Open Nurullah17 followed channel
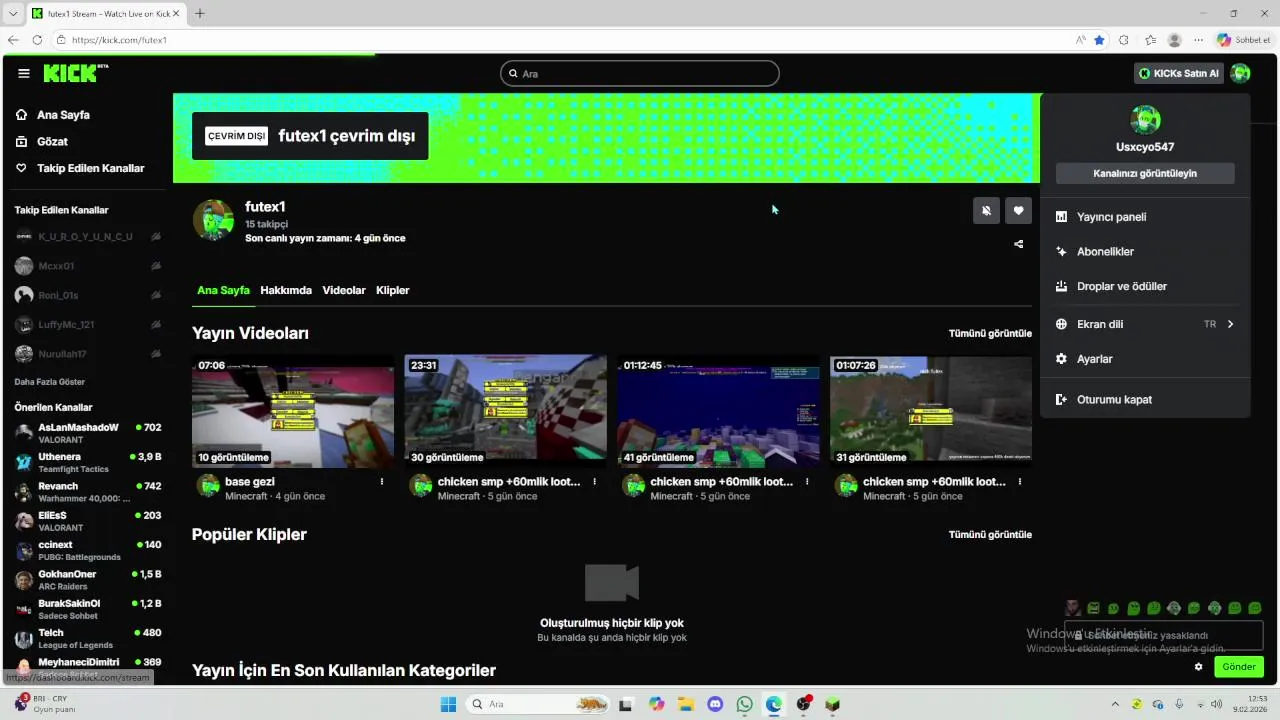Image resolution: width=1280 pixels, height=720 pixels. click(x=88, y=354)
